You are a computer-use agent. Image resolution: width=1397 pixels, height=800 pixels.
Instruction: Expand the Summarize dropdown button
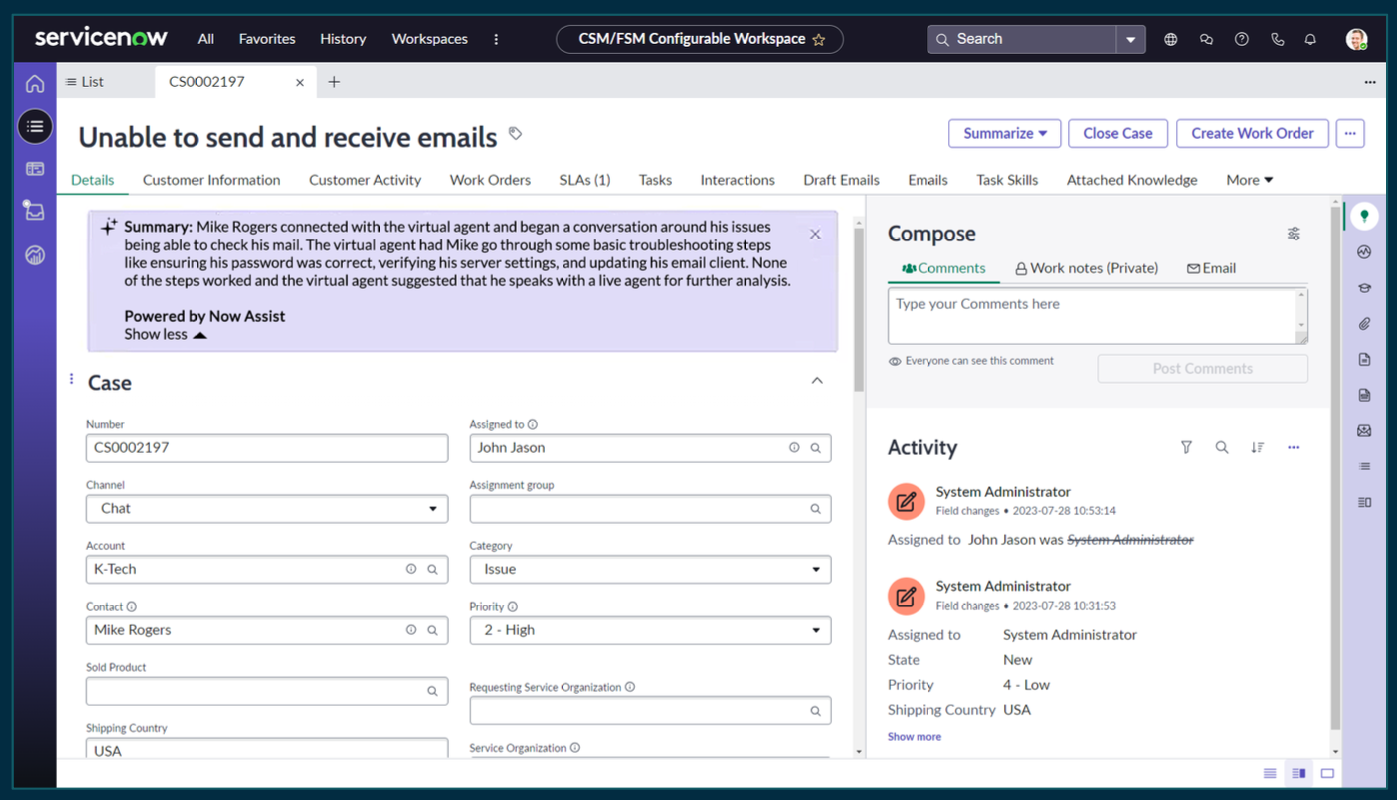click(x=1004, y=133)
